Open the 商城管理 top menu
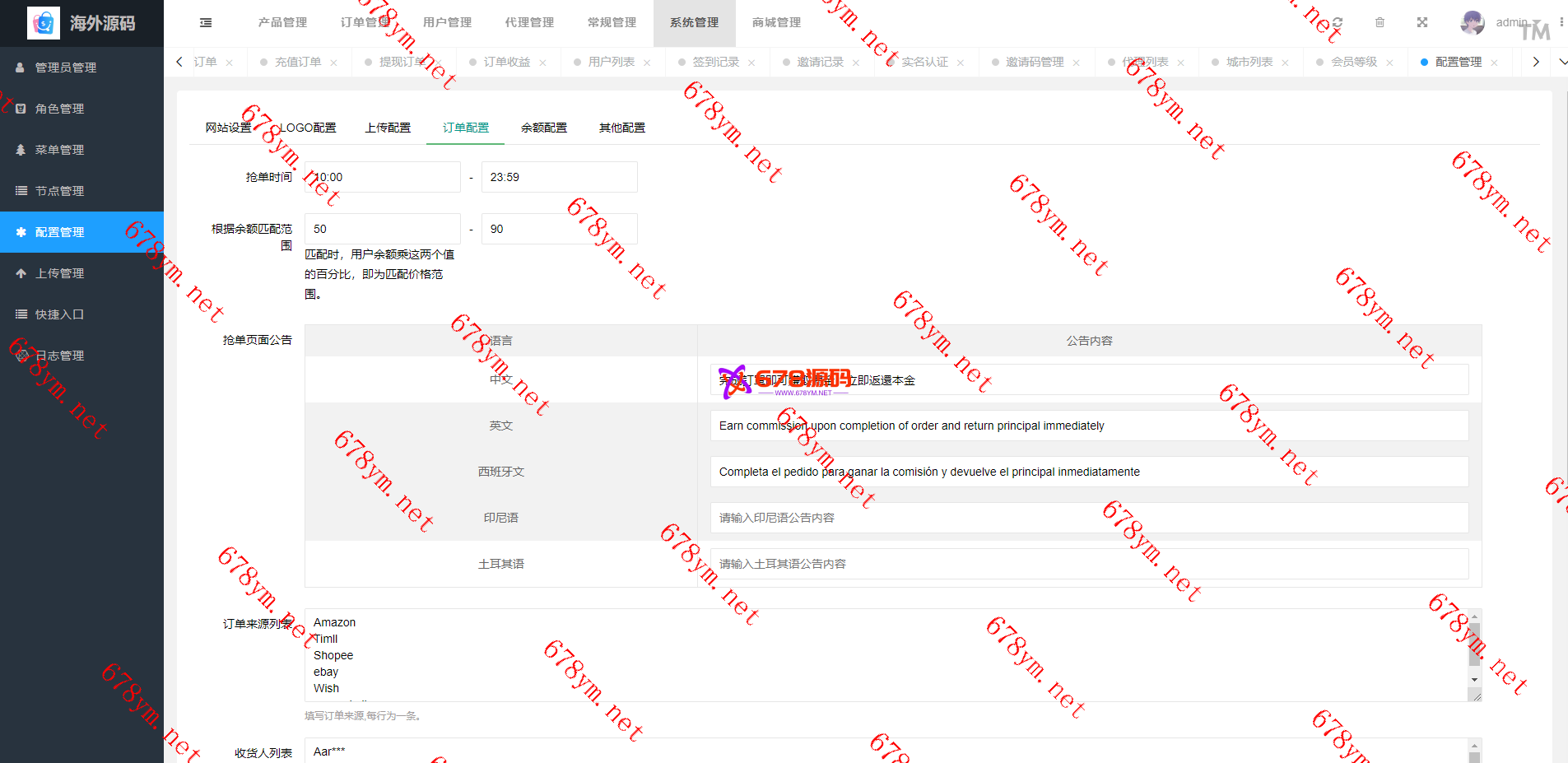The image size is (1568, 763). pyautogui.click(x=776, y=23)
